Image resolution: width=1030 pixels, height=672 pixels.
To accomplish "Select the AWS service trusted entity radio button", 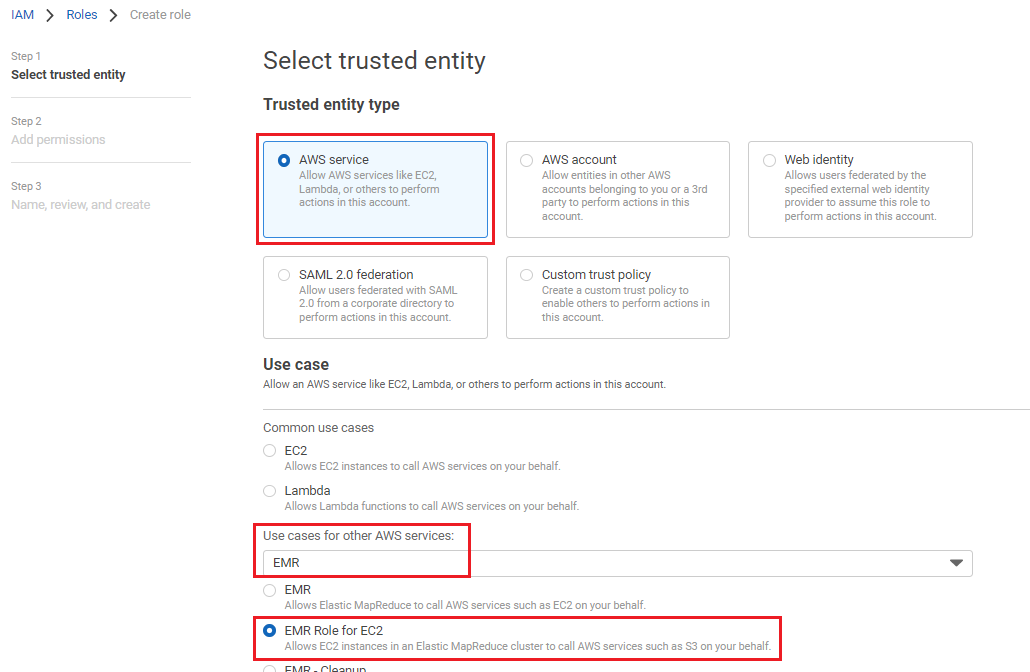I will [x=282, y=160].
